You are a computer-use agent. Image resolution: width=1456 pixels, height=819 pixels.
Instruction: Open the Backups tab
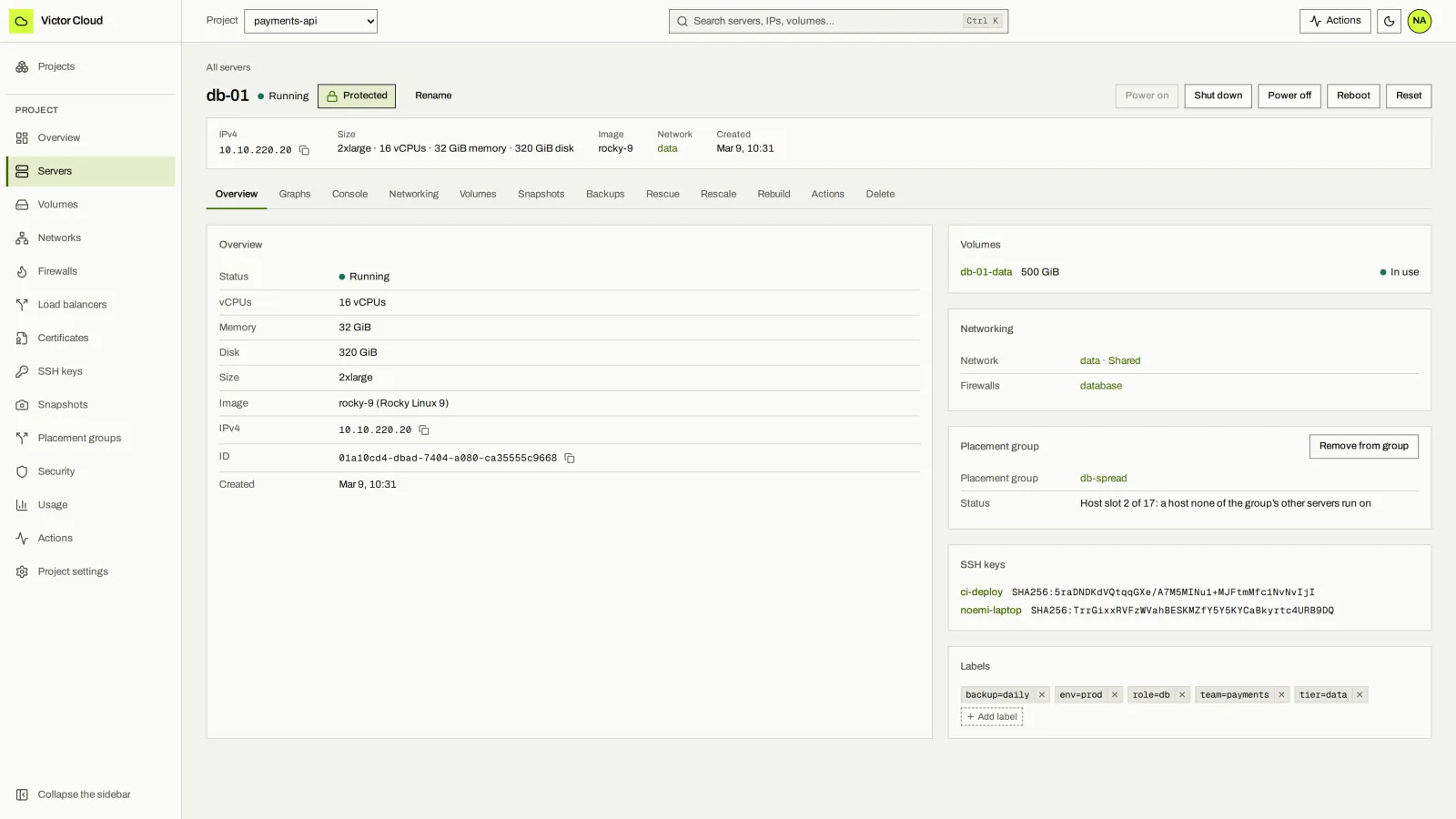click(x=605, y=195)
